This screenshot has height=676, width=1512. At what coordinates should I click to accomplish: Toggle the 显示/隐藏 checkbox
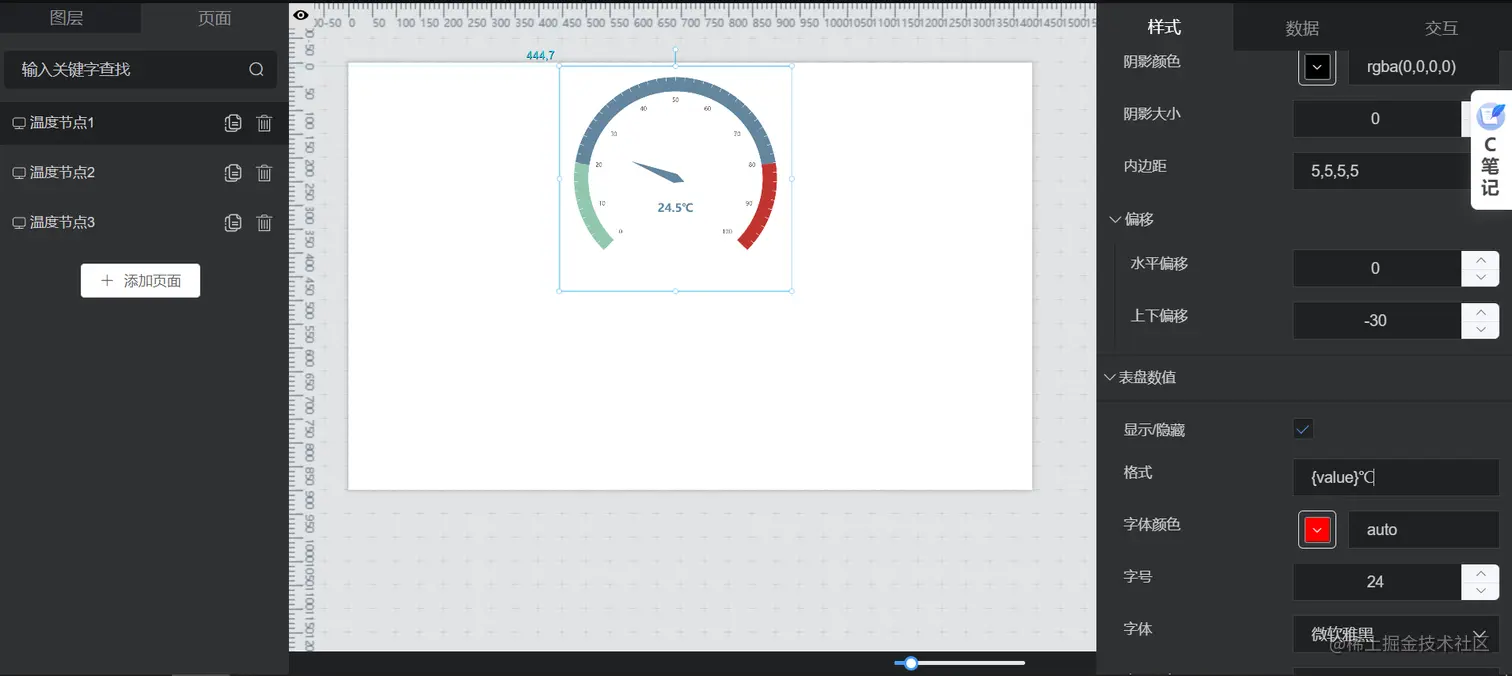pyautogui.click(x=1303, y=429)
